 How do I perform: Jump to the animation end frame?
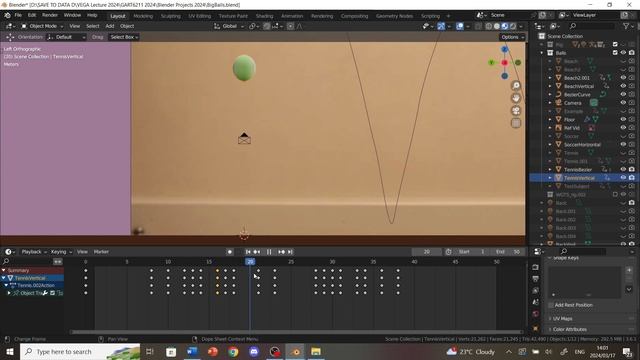point(290,252)
